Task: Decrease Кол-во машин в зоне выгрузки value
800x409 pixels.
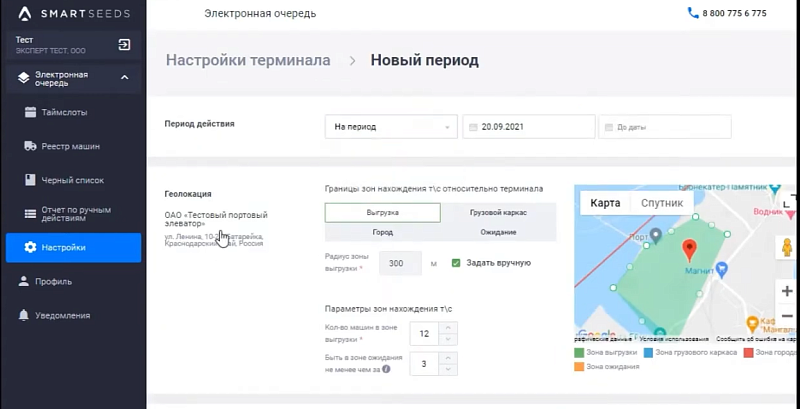Action: [x=448, y=340]
